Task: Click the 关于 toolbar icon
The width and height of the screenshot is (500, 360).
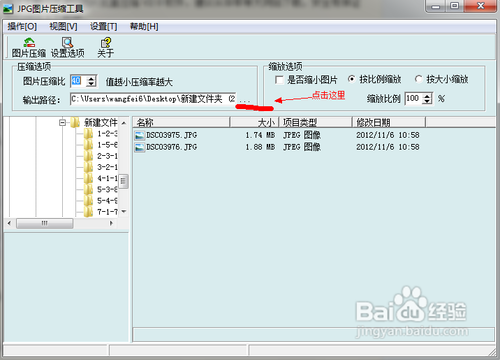Action: [106, 48]
